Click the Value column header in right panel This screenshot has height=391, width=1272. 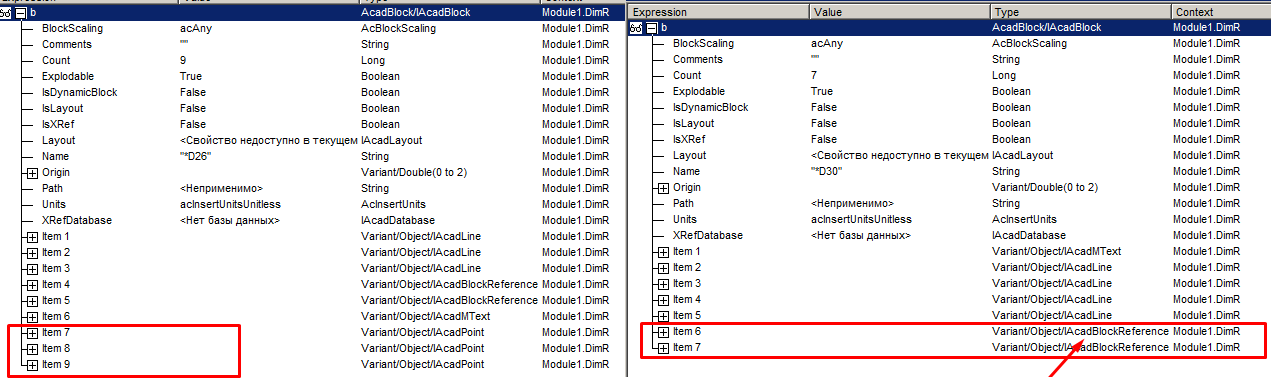[899, 11]
